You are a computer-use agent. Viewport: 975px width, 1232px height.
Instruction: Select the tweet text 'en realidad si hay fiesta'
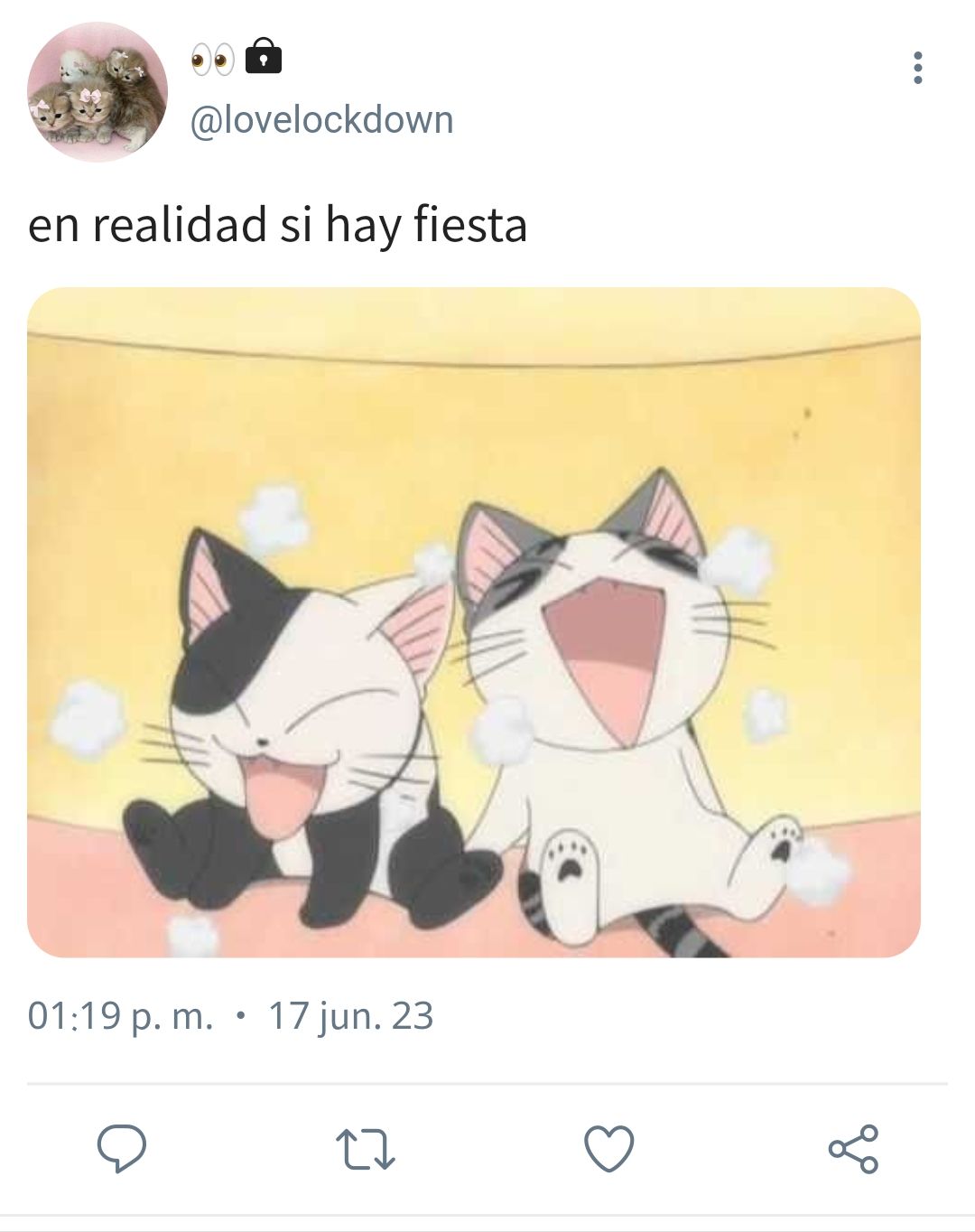[x=278, y=225]
